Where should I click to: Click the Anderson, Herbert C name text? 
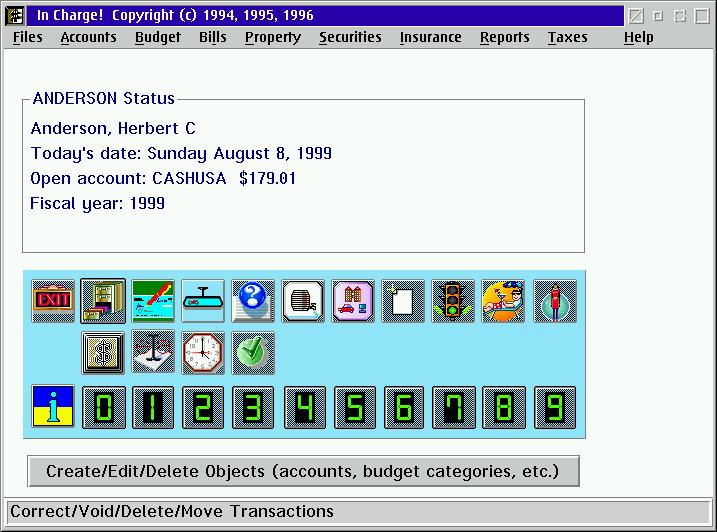point(113,128)
